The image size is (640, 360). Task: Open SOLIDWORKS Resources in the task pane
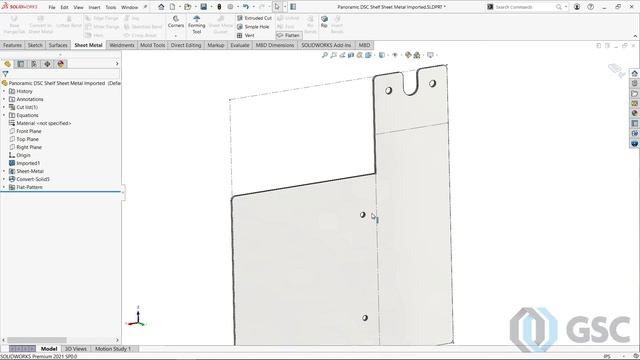point(634,73)
